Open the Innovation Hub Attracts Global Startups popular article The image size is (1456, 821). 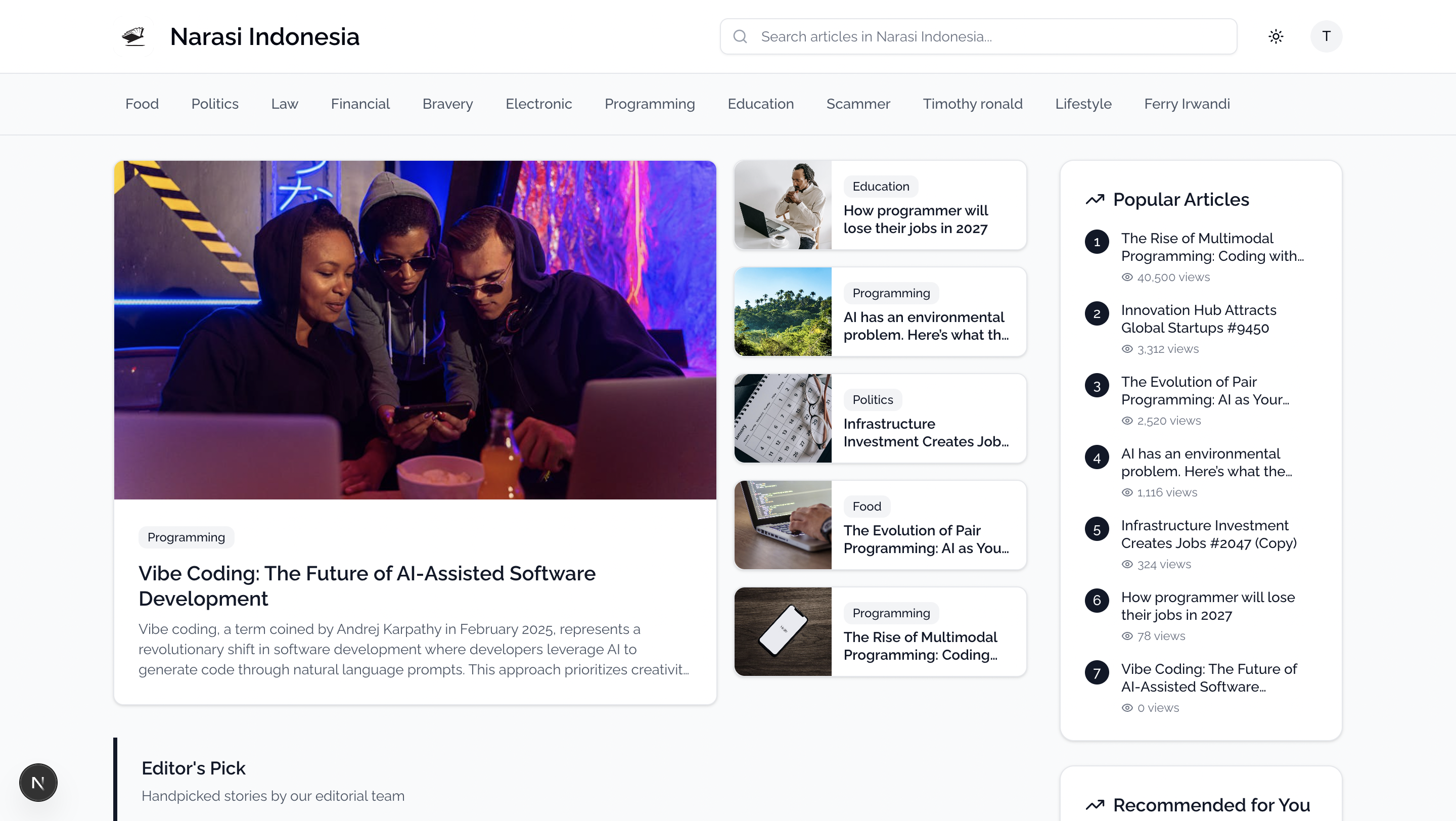(1198, 318)
